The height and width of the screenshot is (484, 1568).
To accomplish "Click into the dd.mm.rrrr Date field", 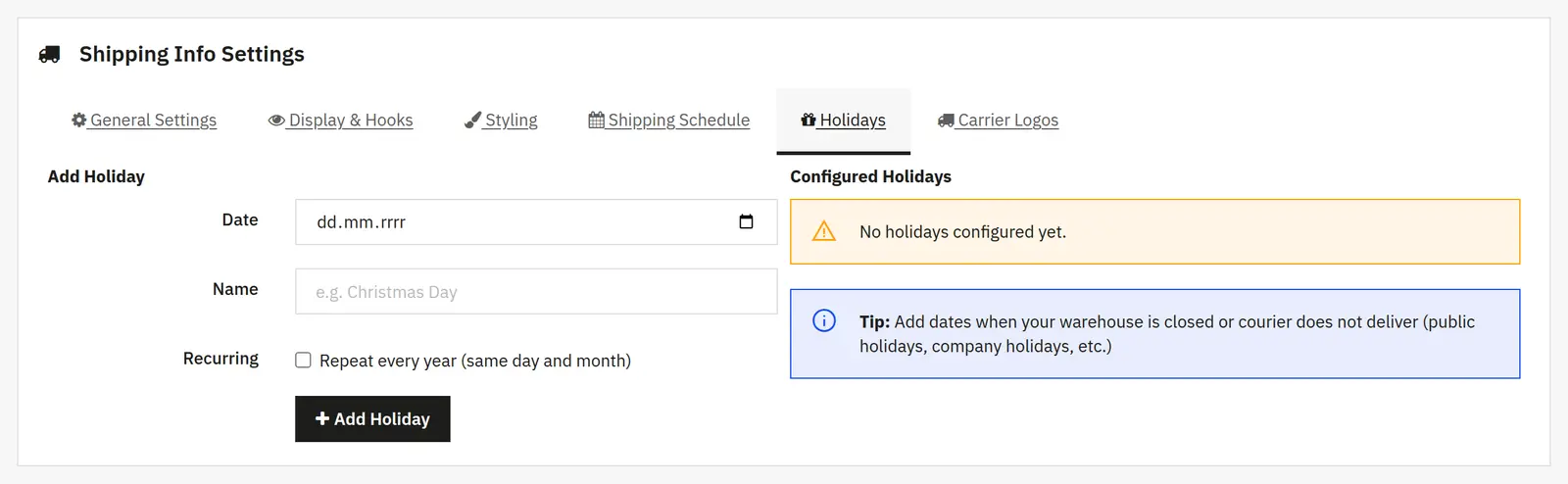I will [x=536, y=221].
